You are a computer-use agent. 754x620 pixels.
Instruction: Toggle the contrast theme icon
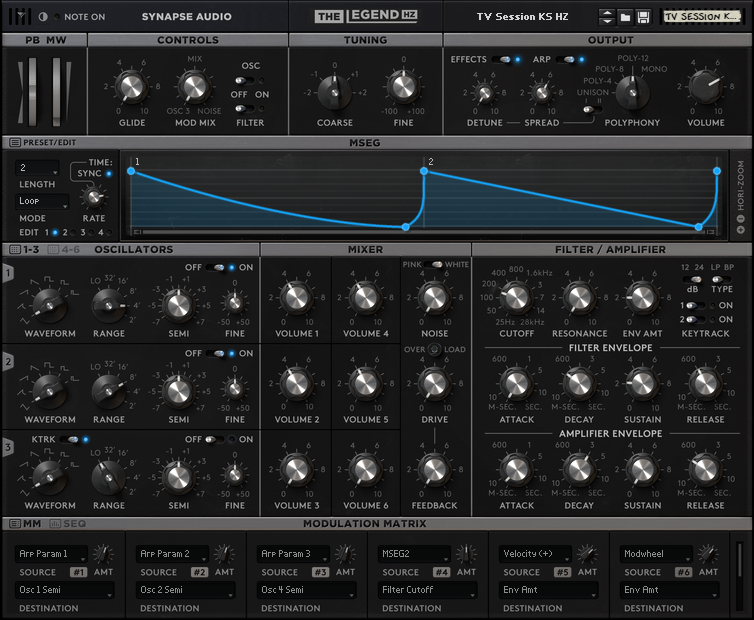(43, 16)
